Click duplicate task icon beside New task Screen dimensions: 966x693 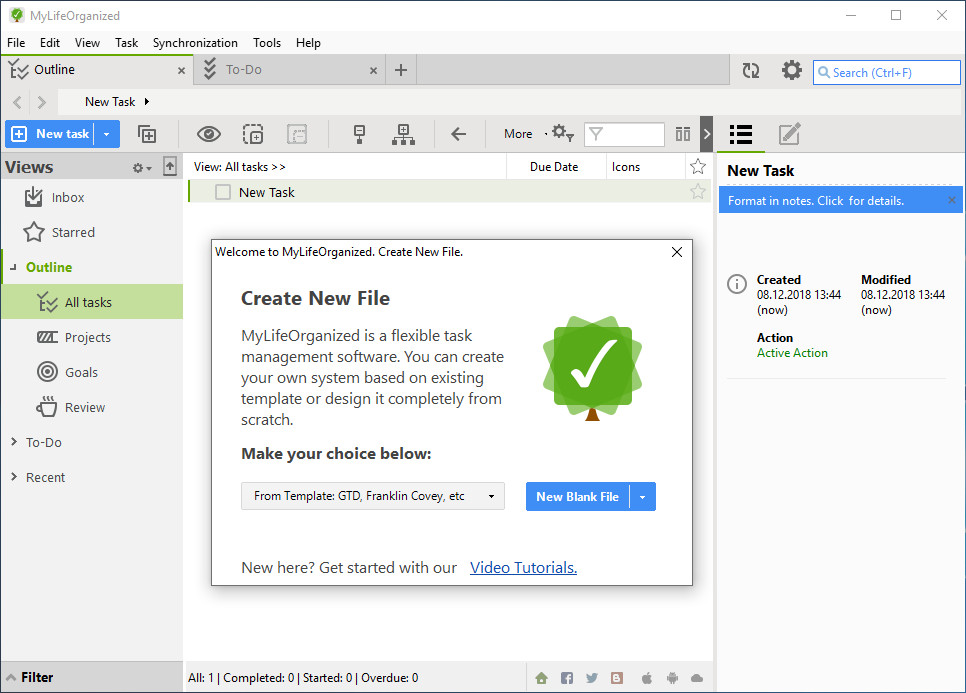pyautogui.click(x=147, y=134)
